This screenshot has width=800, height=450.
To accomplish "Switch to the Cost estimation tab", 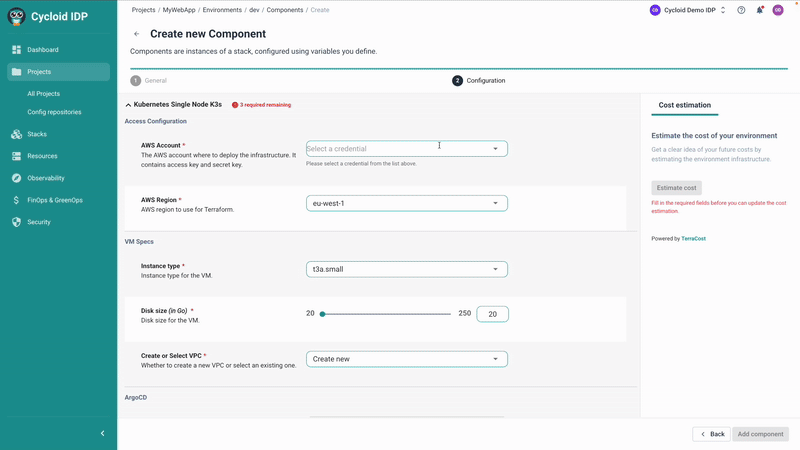I will click(x=684, y=105).
